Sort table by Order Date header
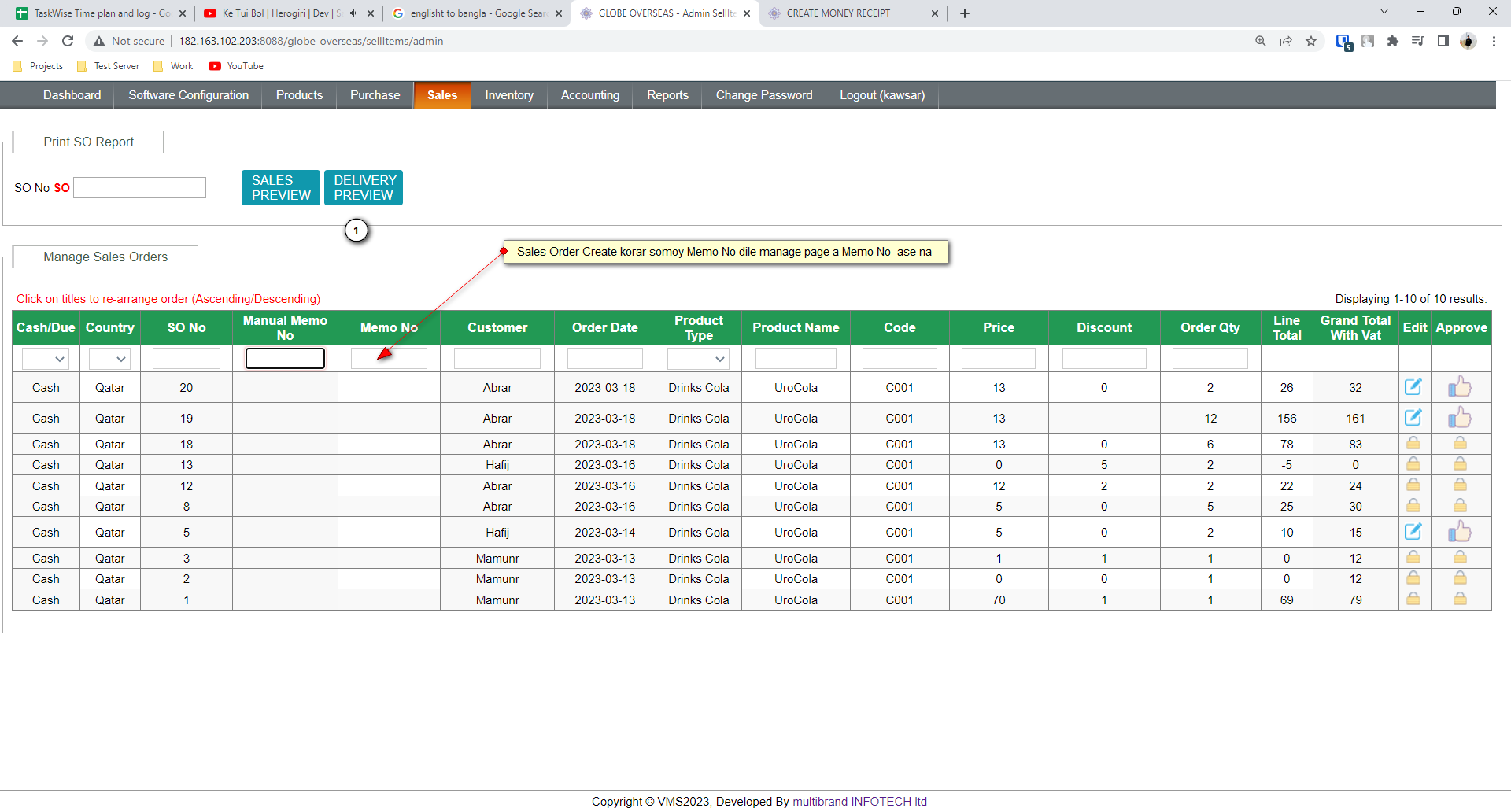 604,327
